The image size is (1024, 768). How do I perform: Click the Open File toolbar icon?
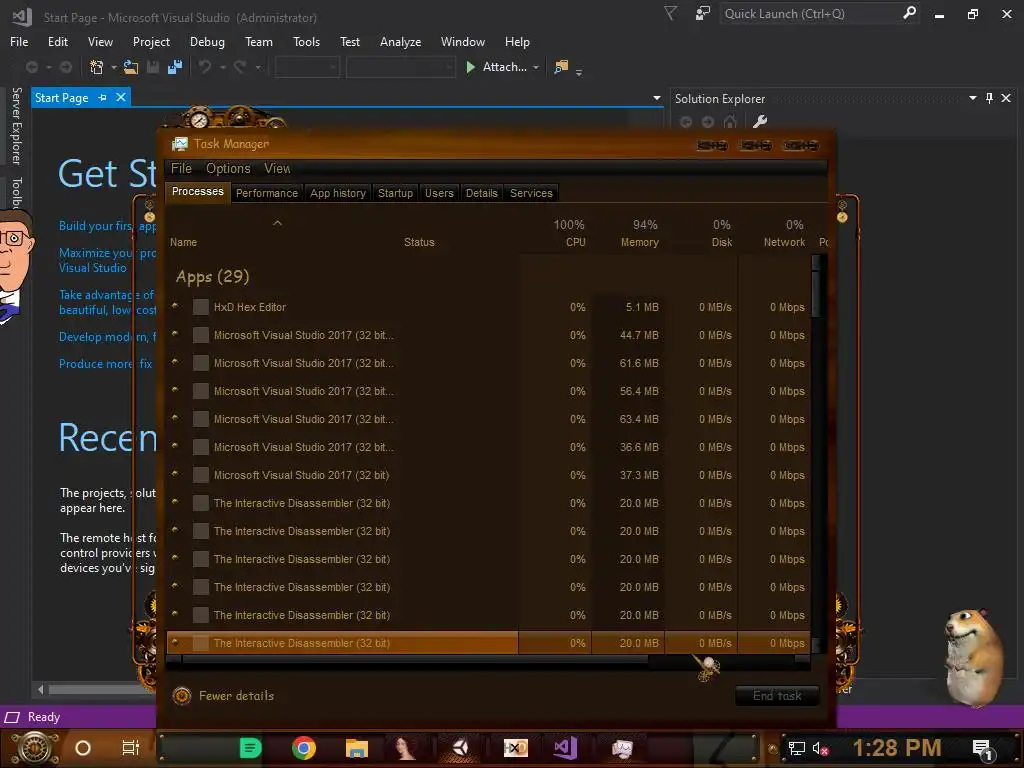(x=131, y=67)
